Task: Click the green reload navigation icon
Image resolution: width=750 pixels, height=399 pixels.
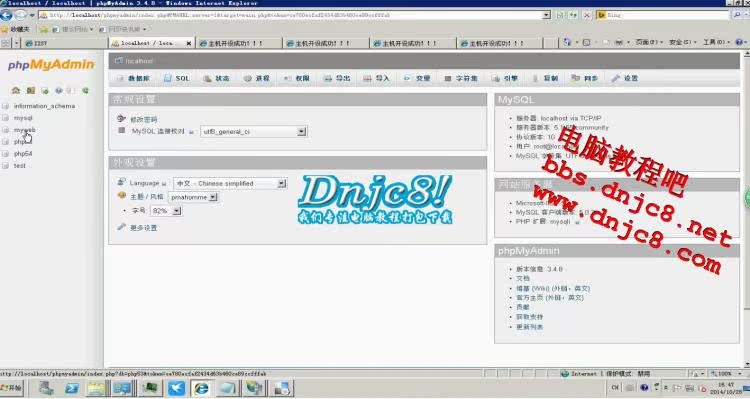Action: tap(85, 90)
